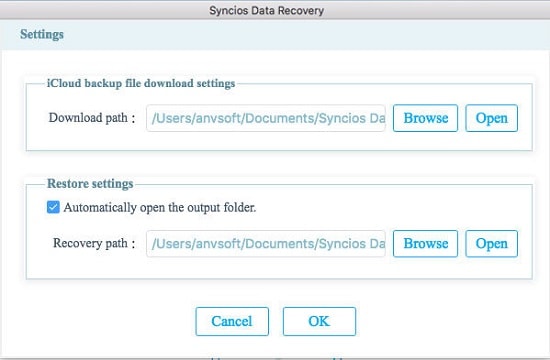Click the iCloud backup file download settings label

141,84
